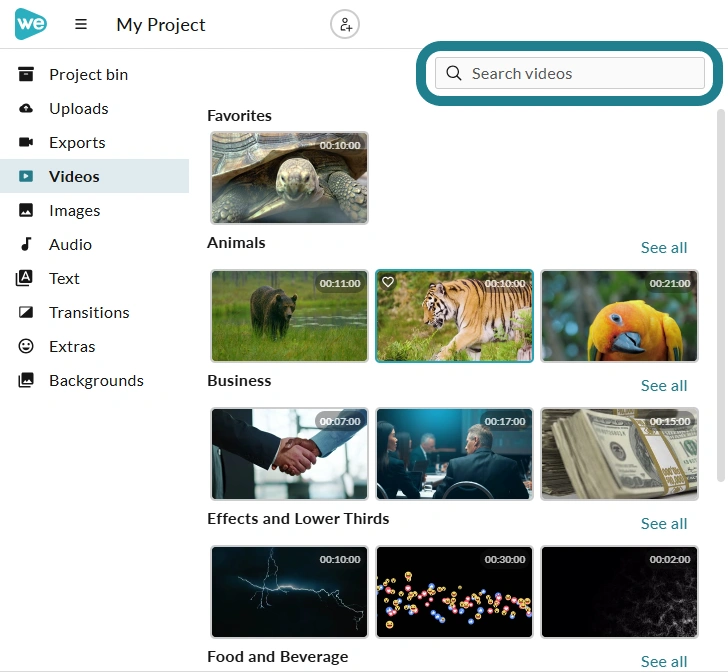Screen dimensions: 728x672
Task: Favorite the tiger video with heart icon
Action: [388, 282]
